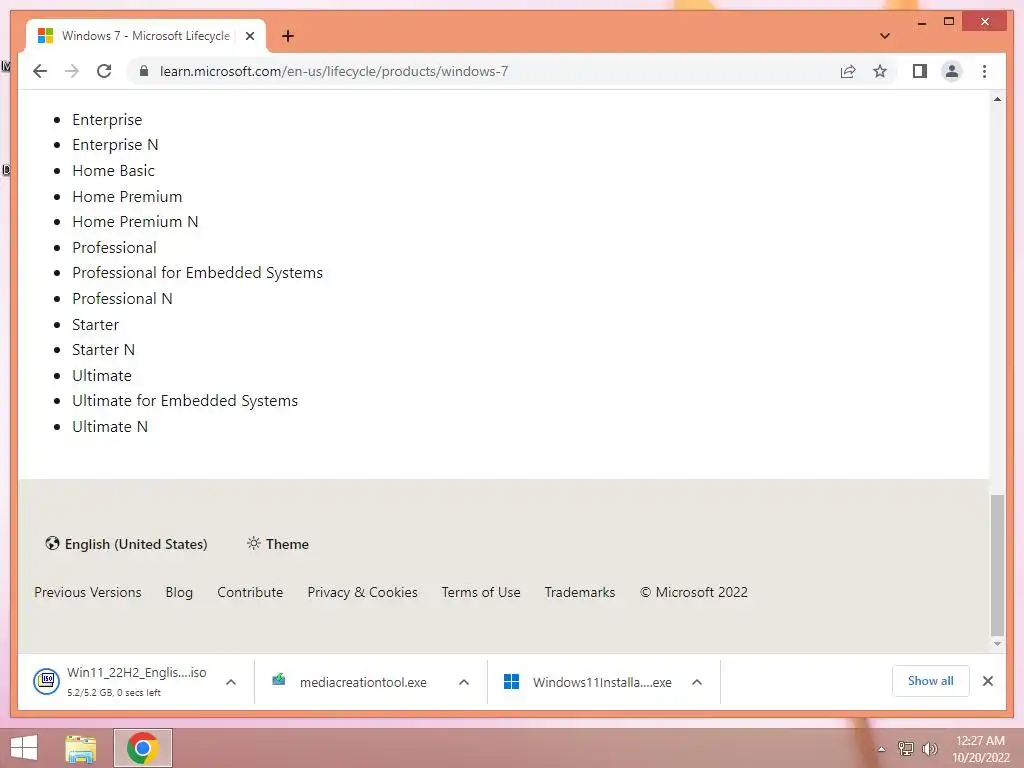Click the 'Starter N' list item

103,350
